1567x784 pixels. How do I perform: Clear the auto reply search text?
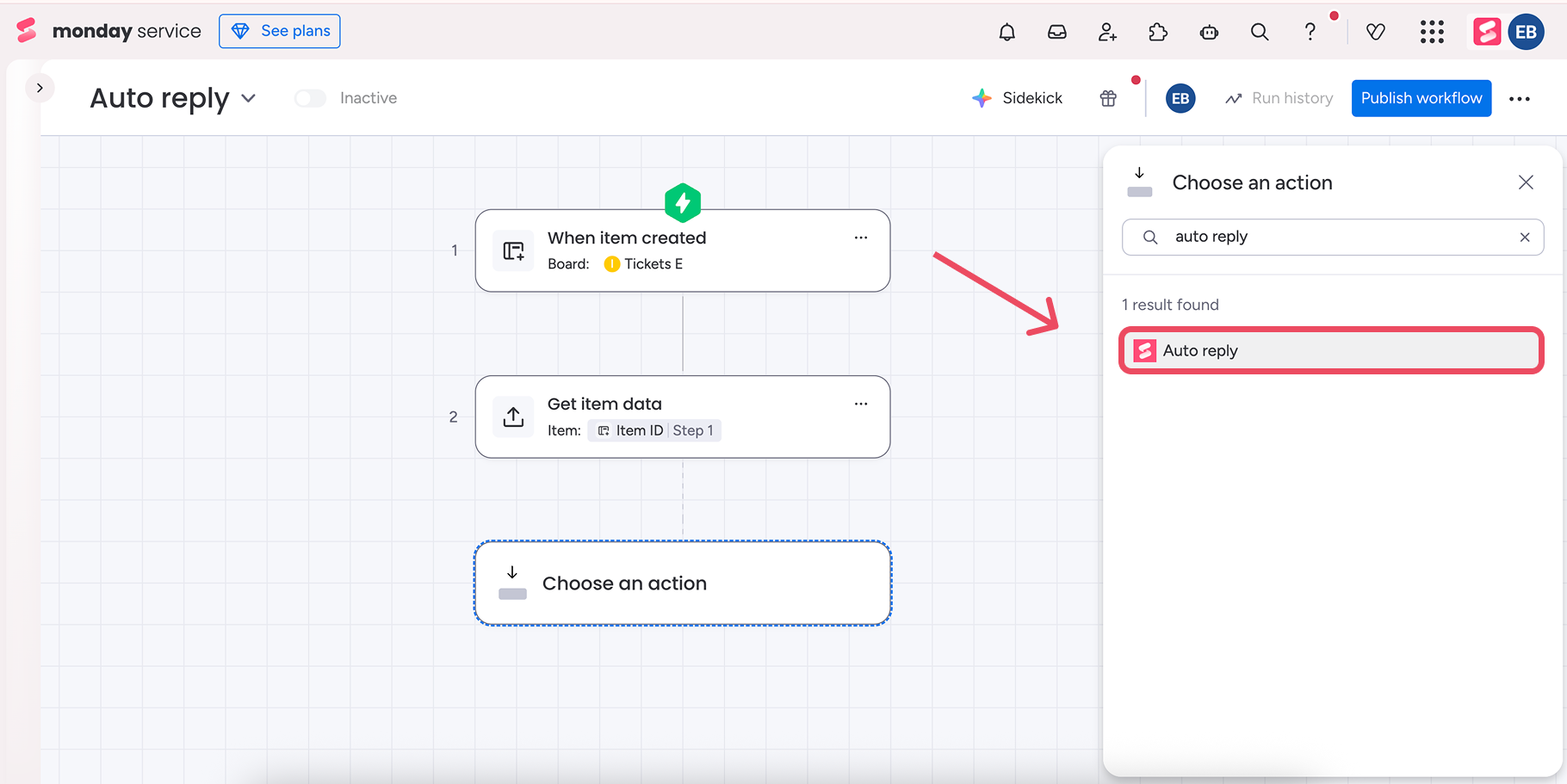coord(1525,238)
